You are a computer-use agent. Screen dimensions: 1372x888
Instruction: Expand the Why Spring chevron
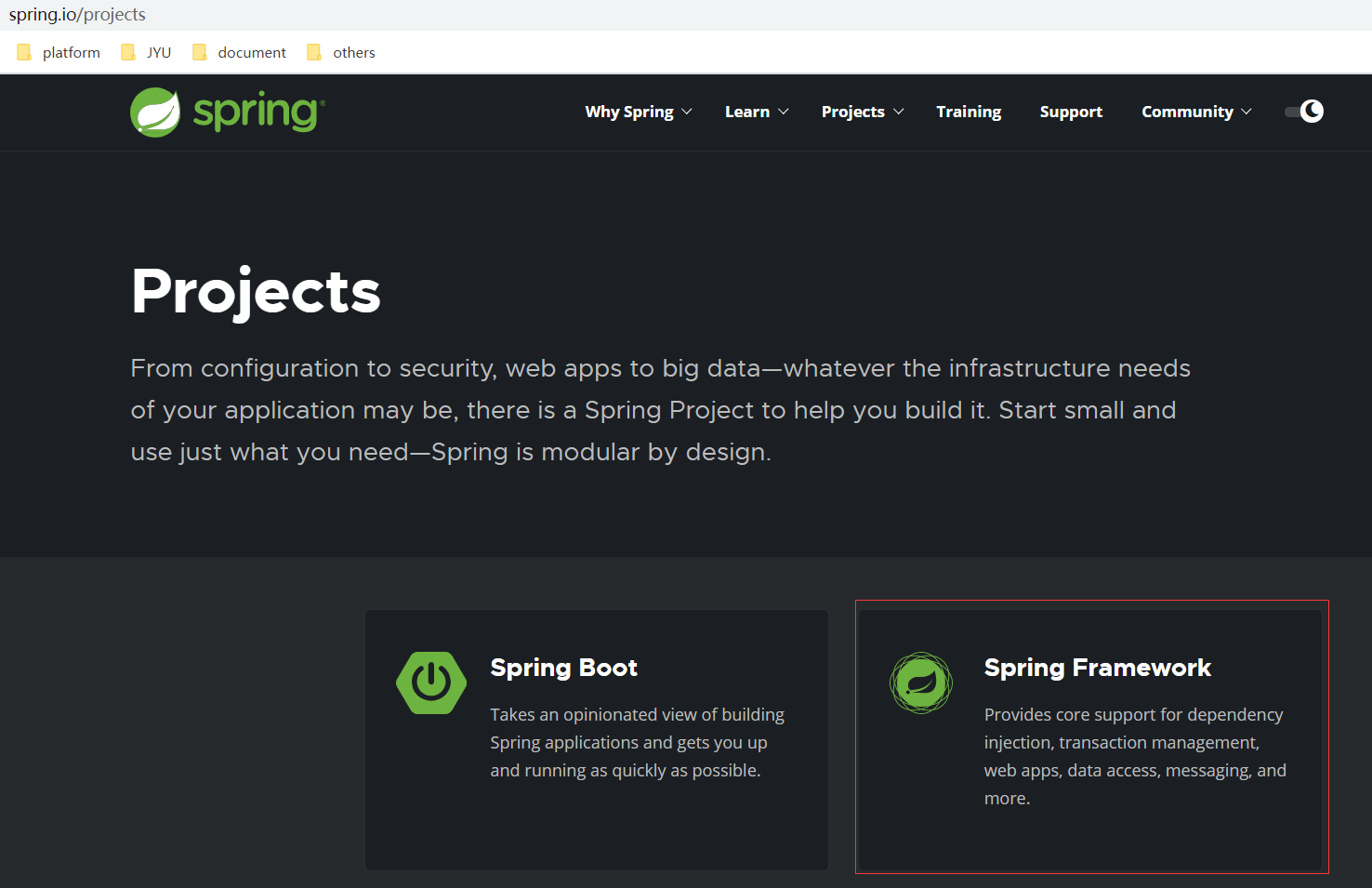[687, 112]
